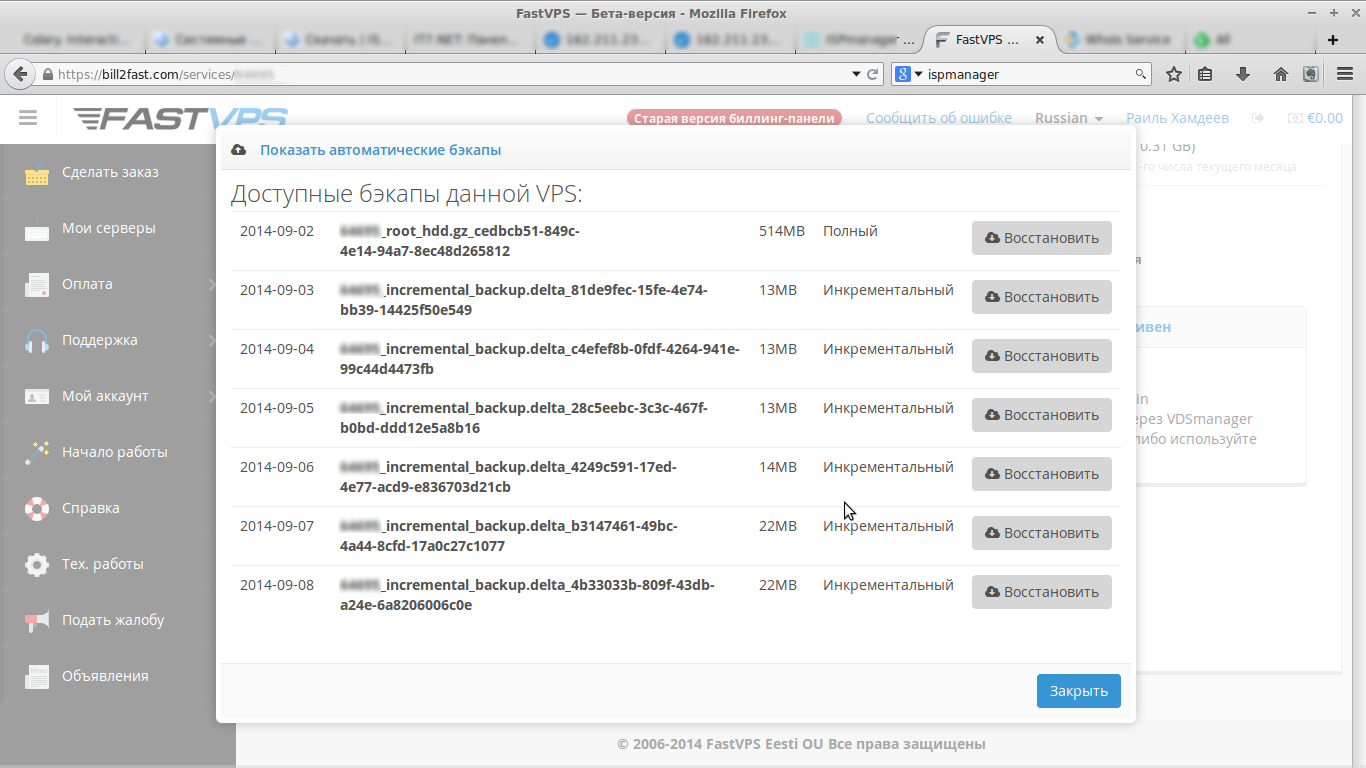
Task: Click the Firefox home icon
Action: click(x=1280, y=73)
